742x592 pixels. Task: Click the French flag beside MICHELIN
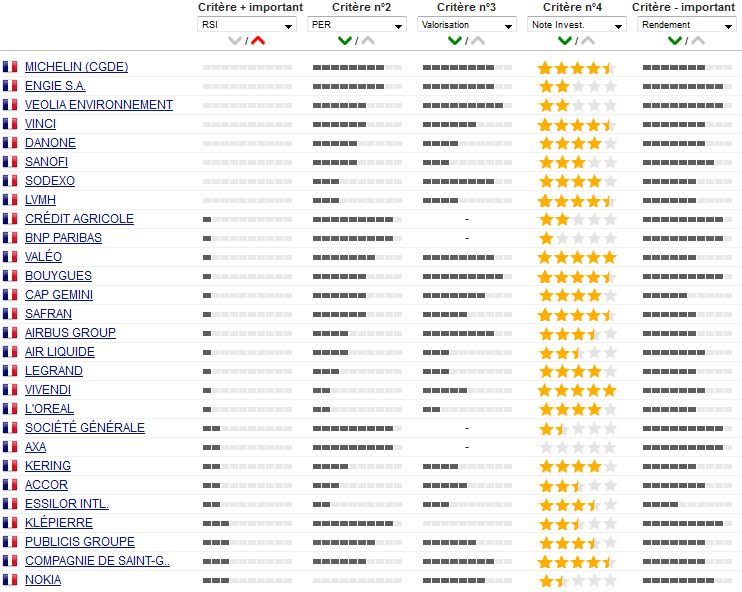(10, 67)
